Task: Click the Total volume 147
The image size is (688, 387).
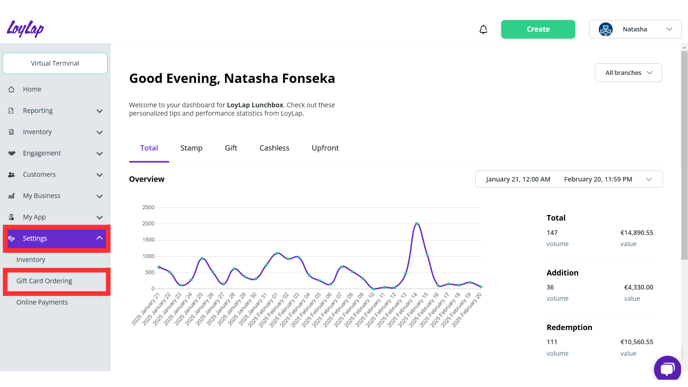Action: 552,233
